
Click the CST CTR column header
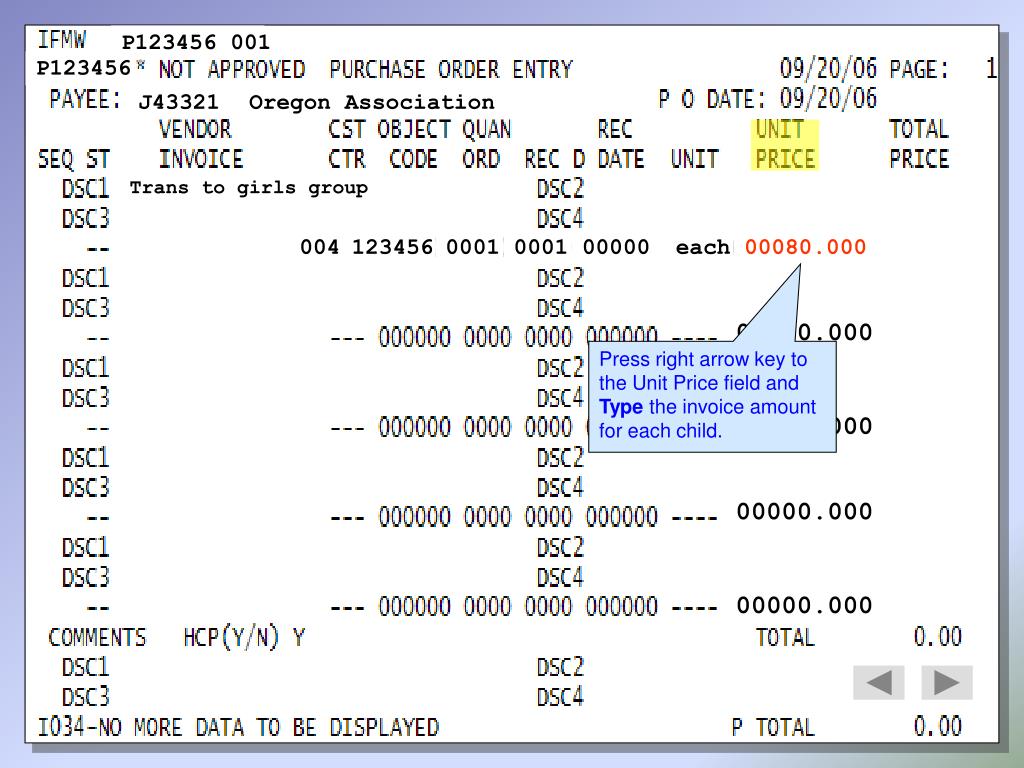347,144
